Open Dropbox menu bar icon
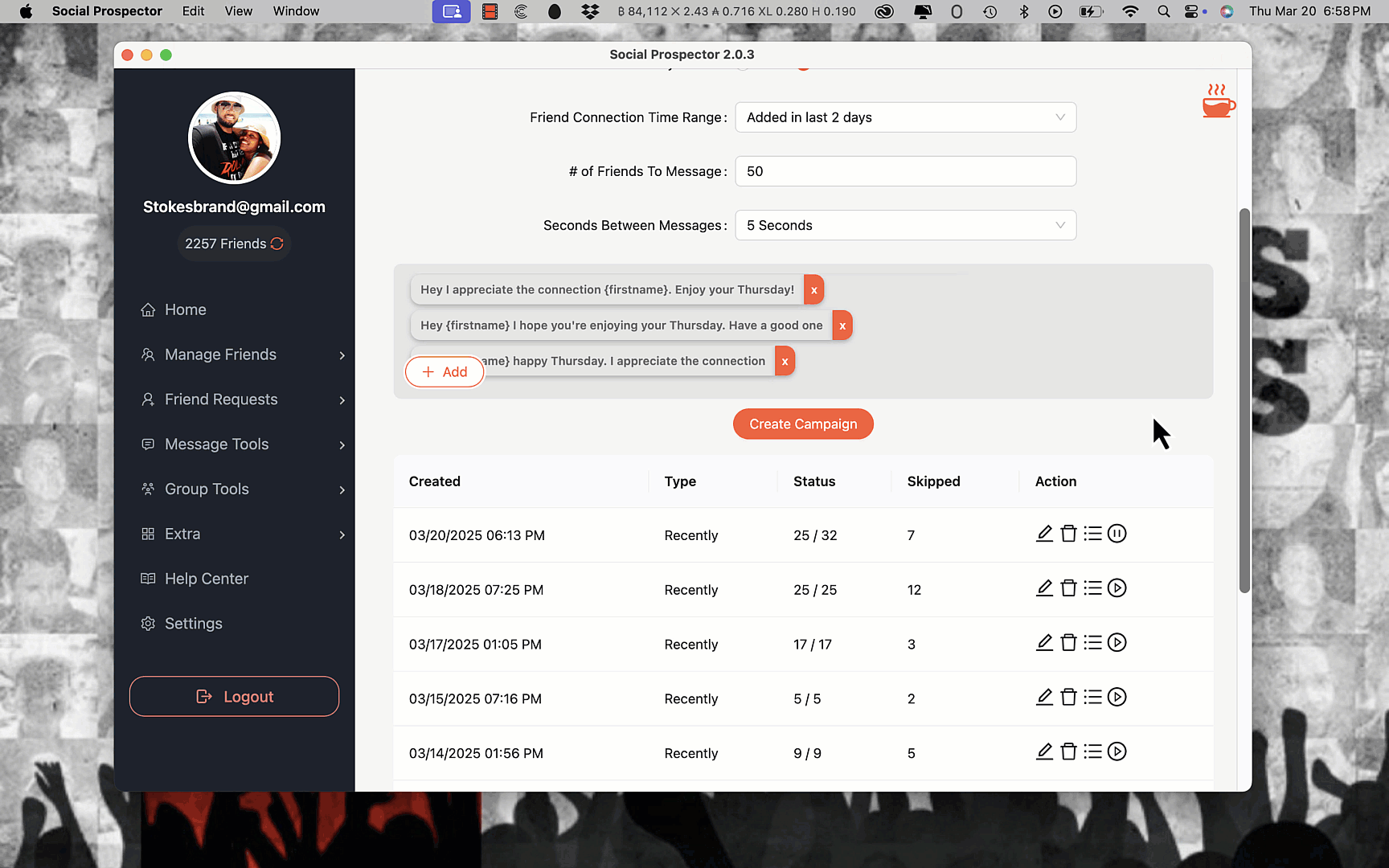 coord(591,11)
